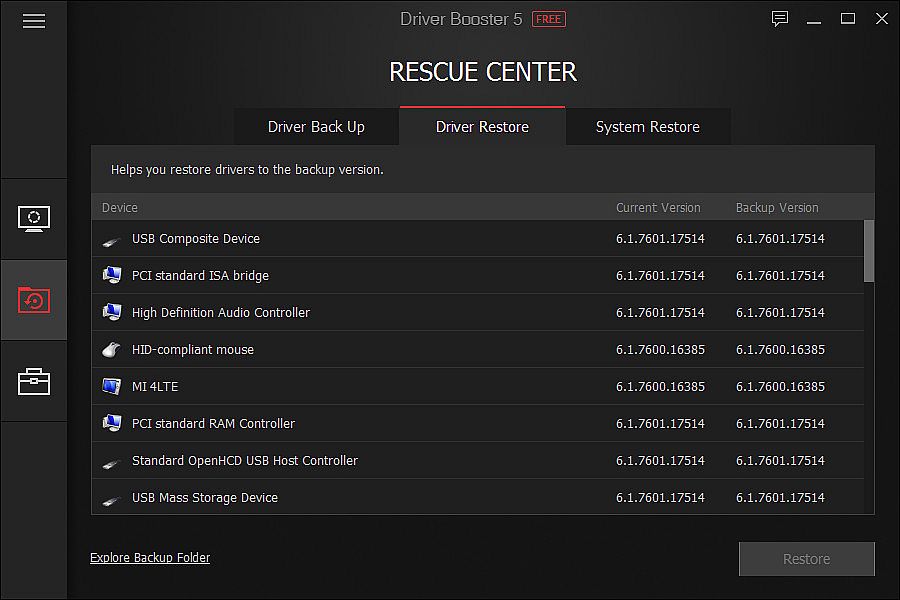Screen dimensions: 900x600
Task: Click HID-compliant mouse current version 6.1.7600.16385
Action: 660,350
